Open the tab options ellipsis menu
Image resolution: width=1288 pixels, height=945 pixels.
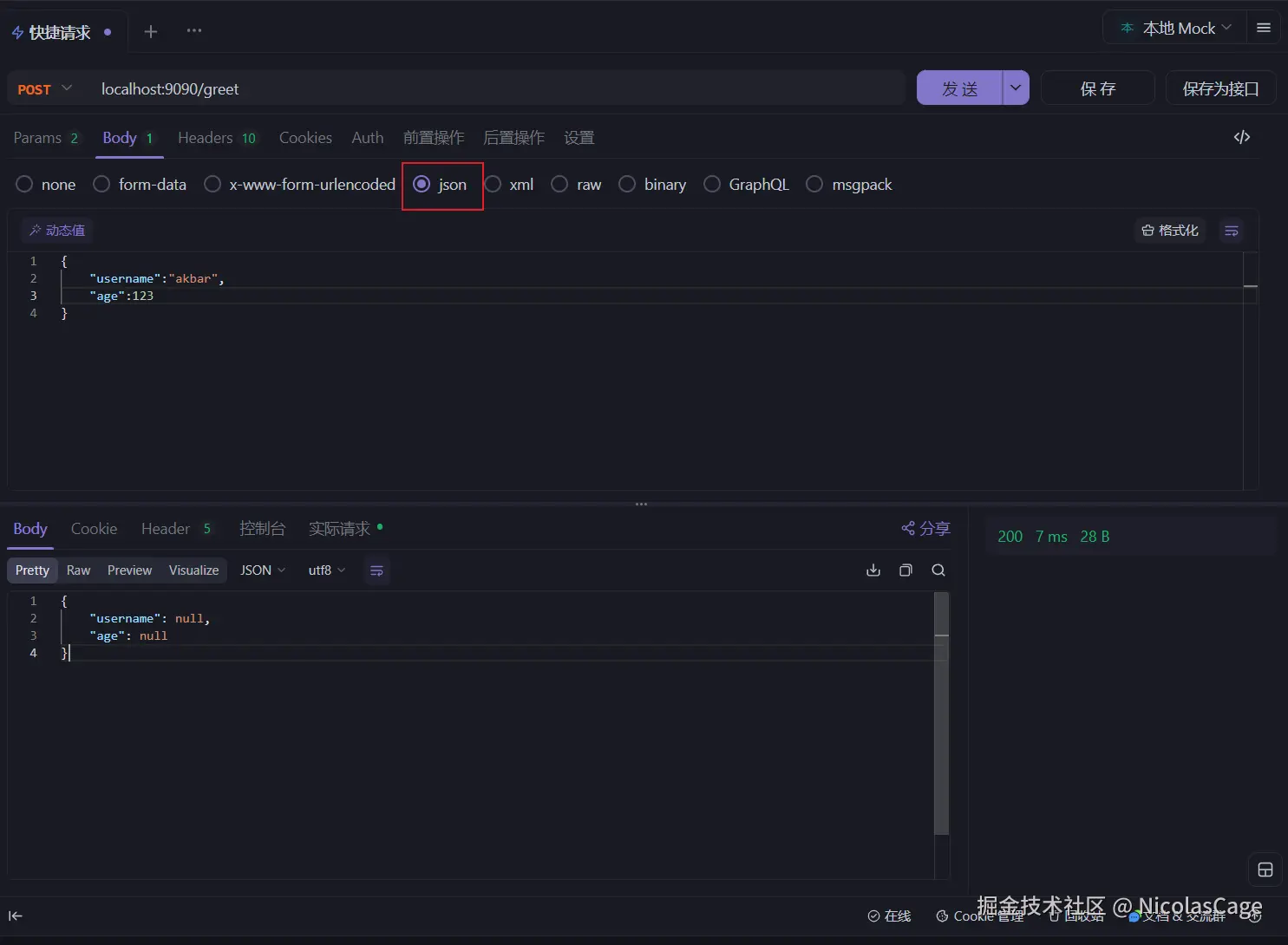pyautogui.click(x=194, y=31)
